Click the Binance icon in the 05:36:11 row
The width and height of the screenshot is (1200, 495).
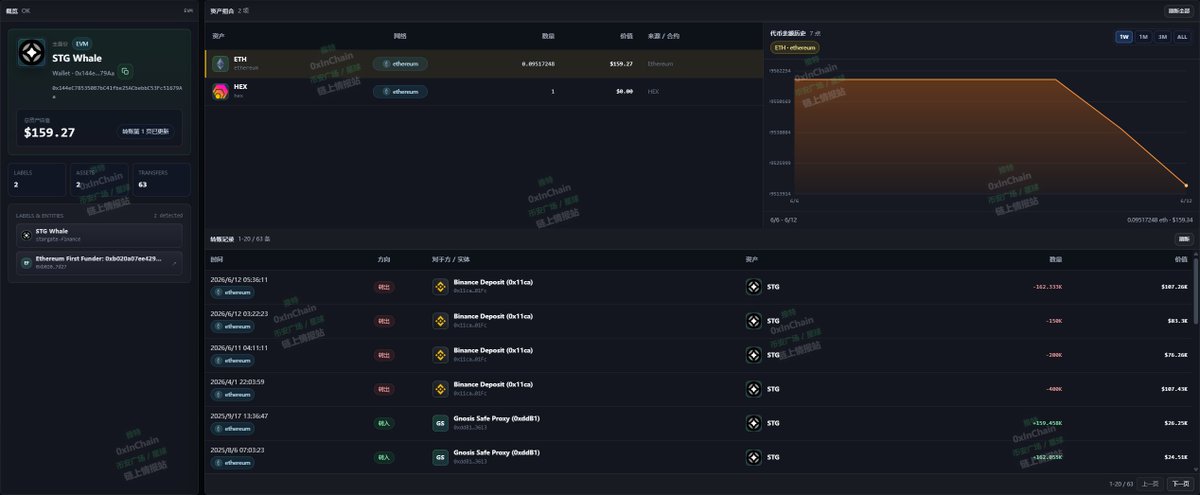click(439, 286)
